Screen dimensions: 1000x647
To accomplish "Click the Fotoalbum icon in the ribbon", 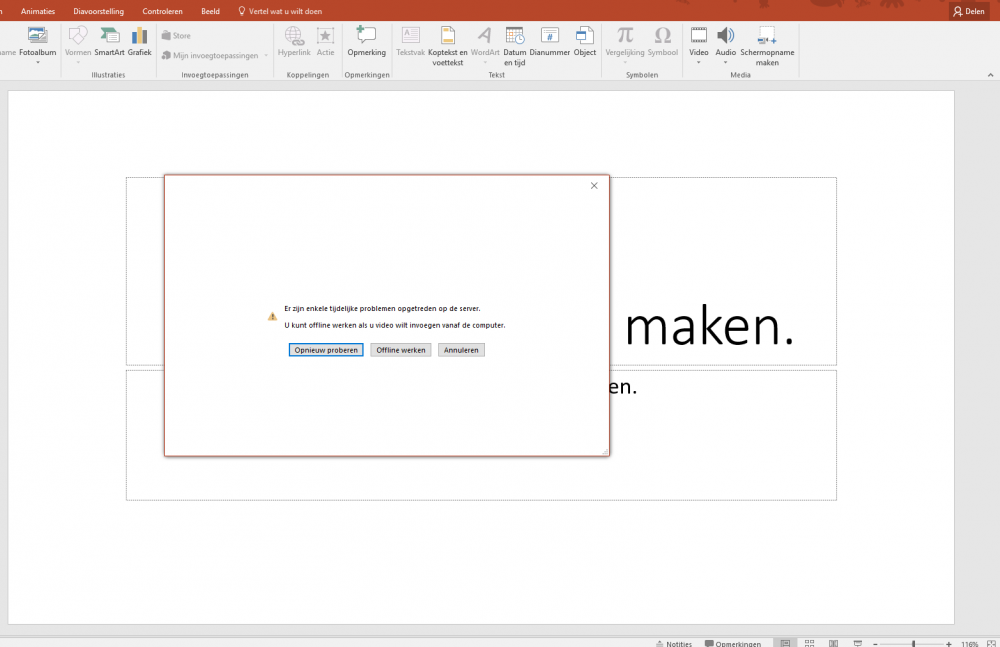I will pyautogui.click(x=38, y=37).
